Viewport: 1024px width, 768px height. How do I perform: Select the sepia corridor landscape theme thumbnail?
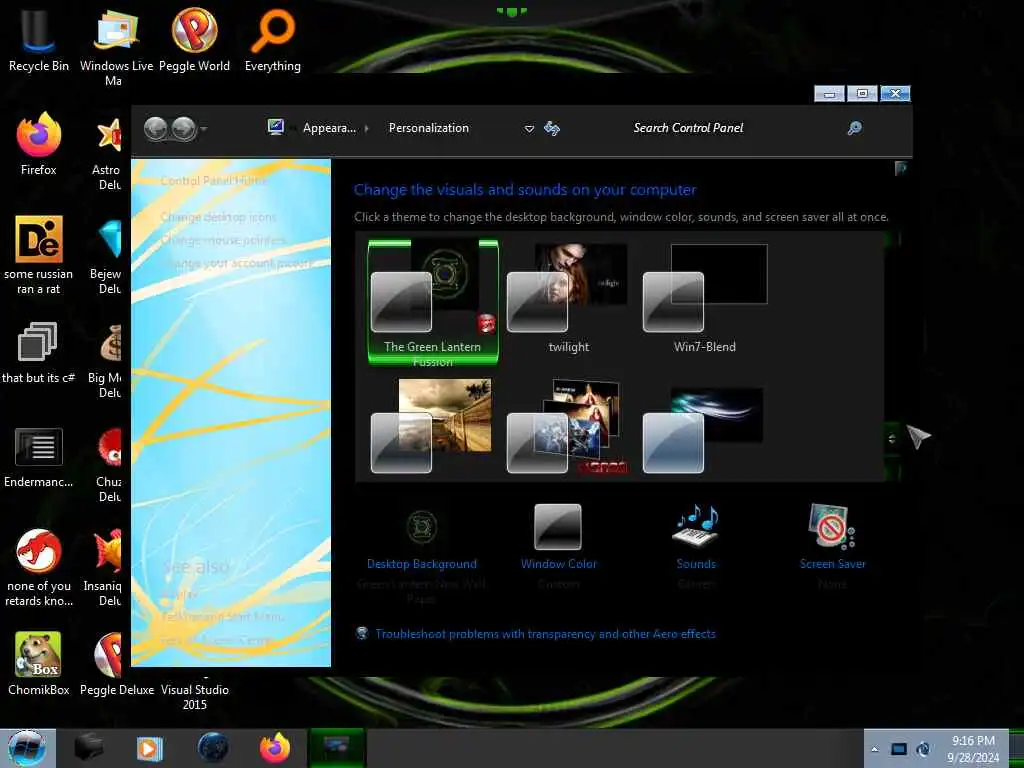(x=431, y=426)
